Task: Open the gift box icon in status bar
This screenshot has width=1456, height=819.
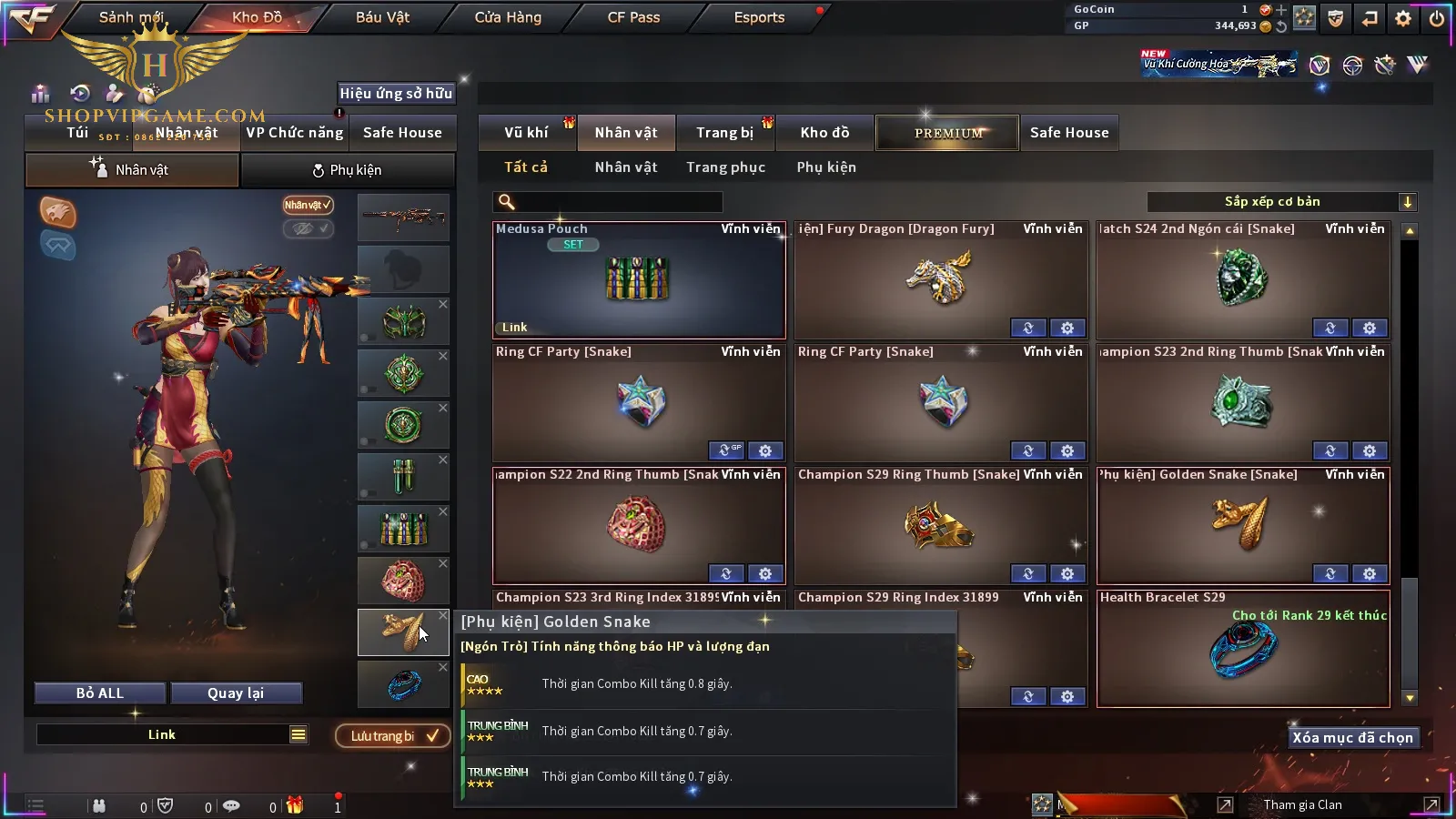Action: point(295,805)
